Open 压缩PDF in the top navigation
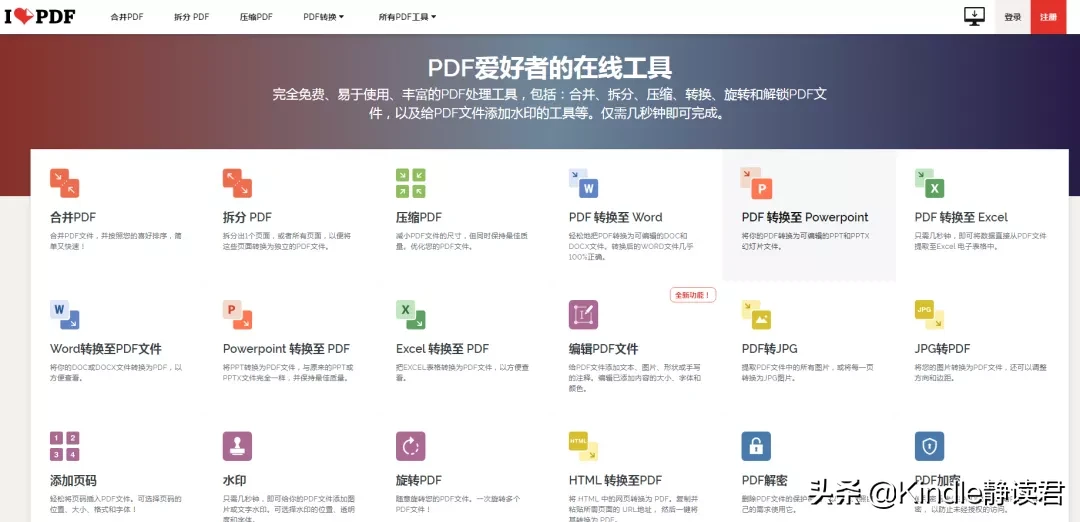Viewport: 1080px width, 522px height. coord(256,17)
